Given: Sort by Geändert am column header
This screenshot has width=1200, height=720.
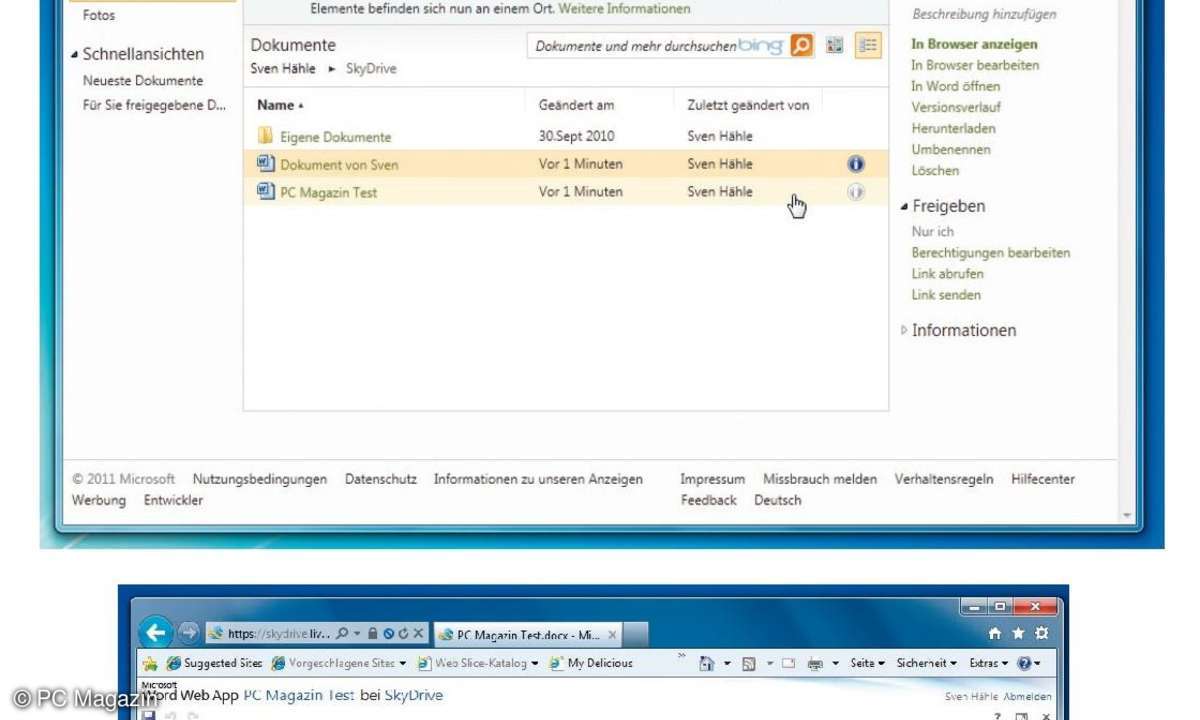Looking at the screenshot, I should pos(576,105).
